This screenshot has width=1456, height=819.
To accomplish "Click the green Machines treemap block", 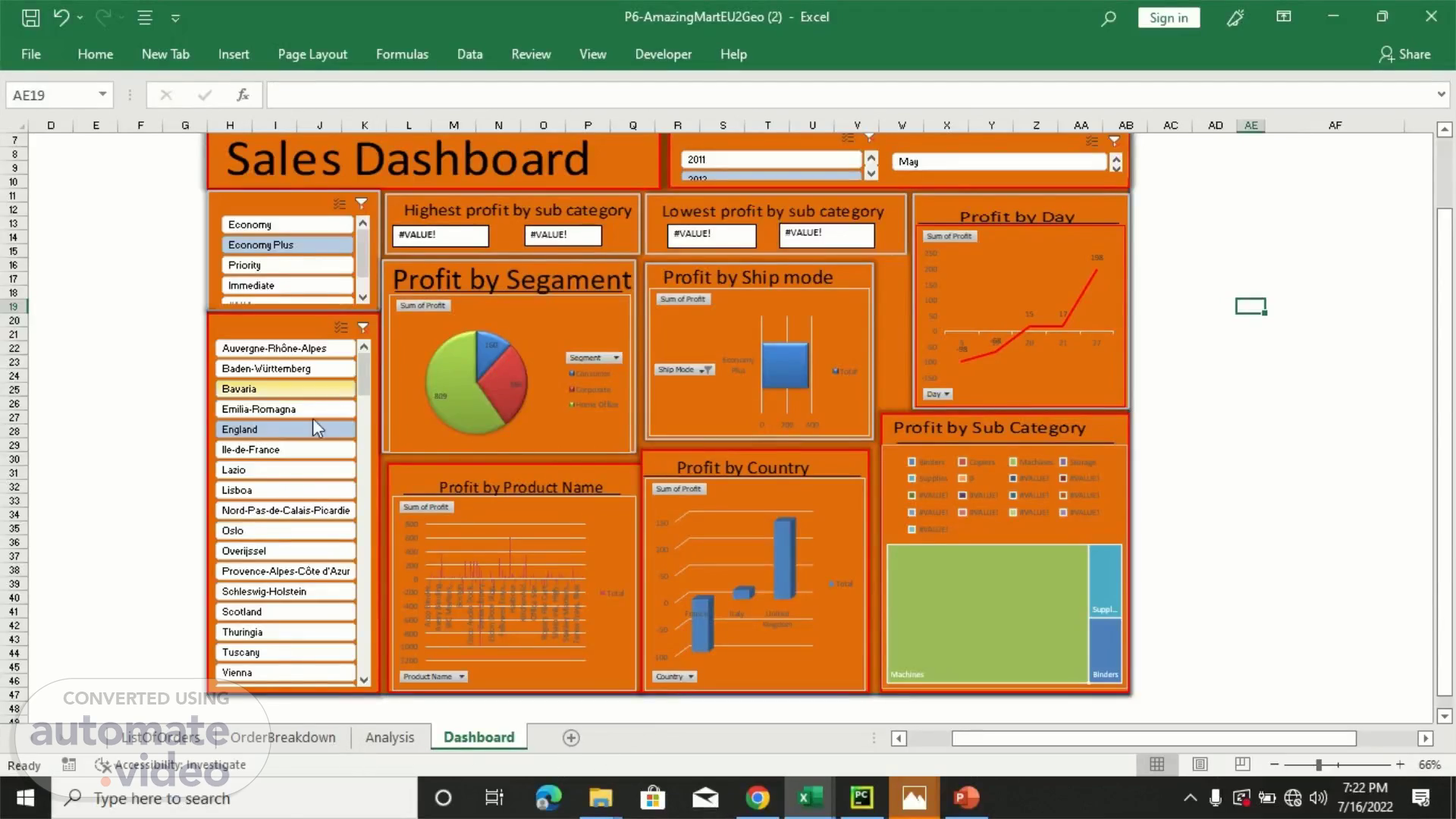I will (x=987, y=613).
